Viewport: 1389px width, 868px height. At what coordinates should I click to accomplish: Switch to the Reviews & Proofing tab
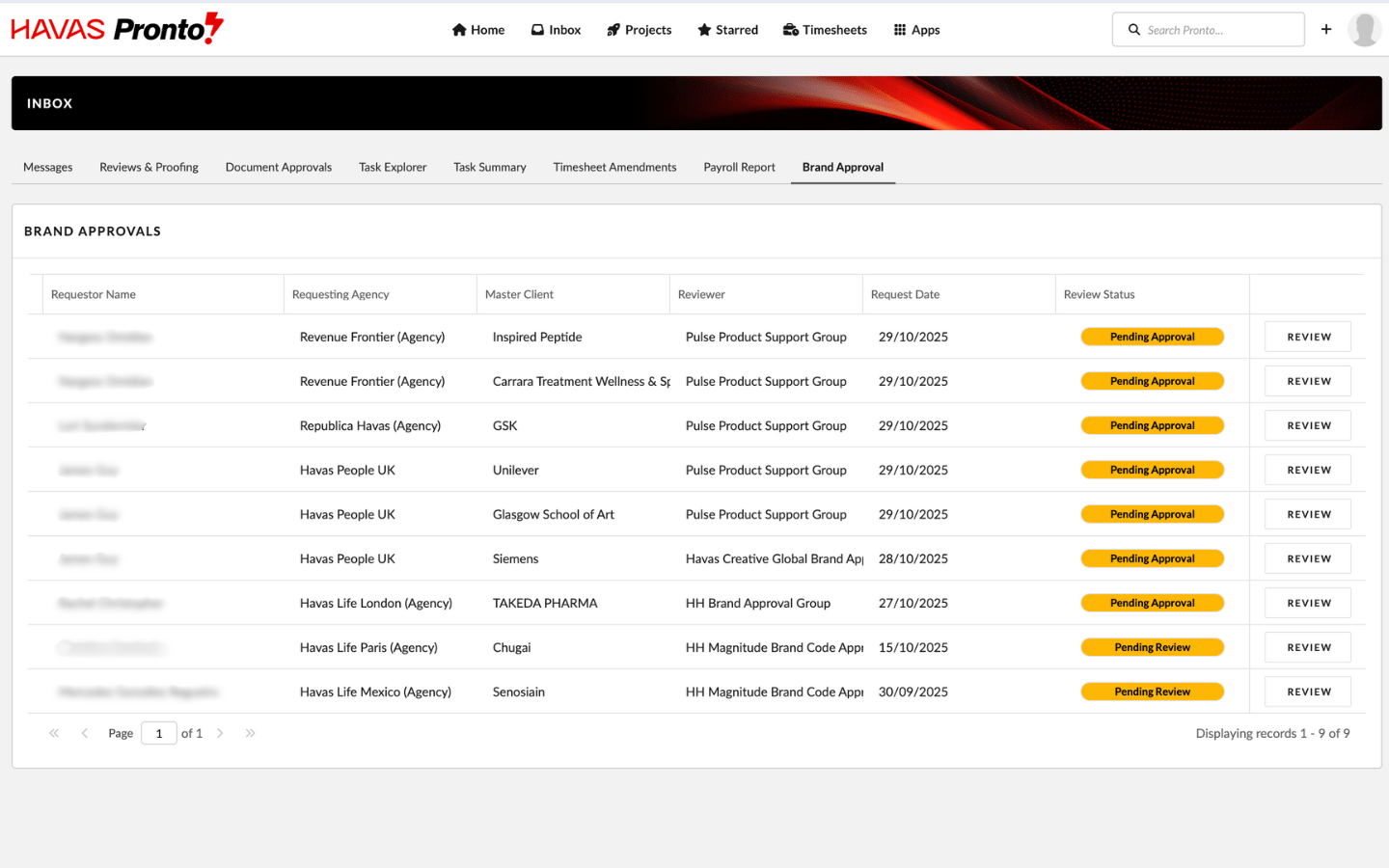[x=149, y=167]
